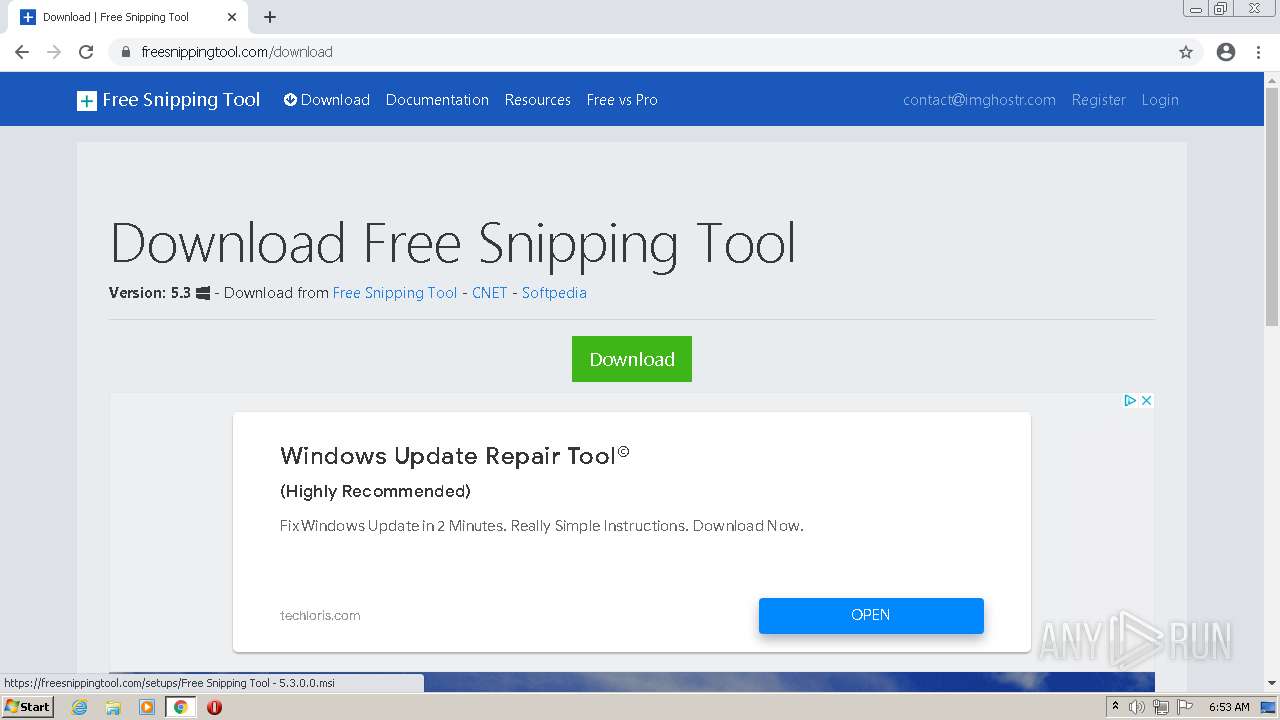Click the Windows Start button
The image size is (1280, 720).
pyautogui.click(x=27, y=707)
